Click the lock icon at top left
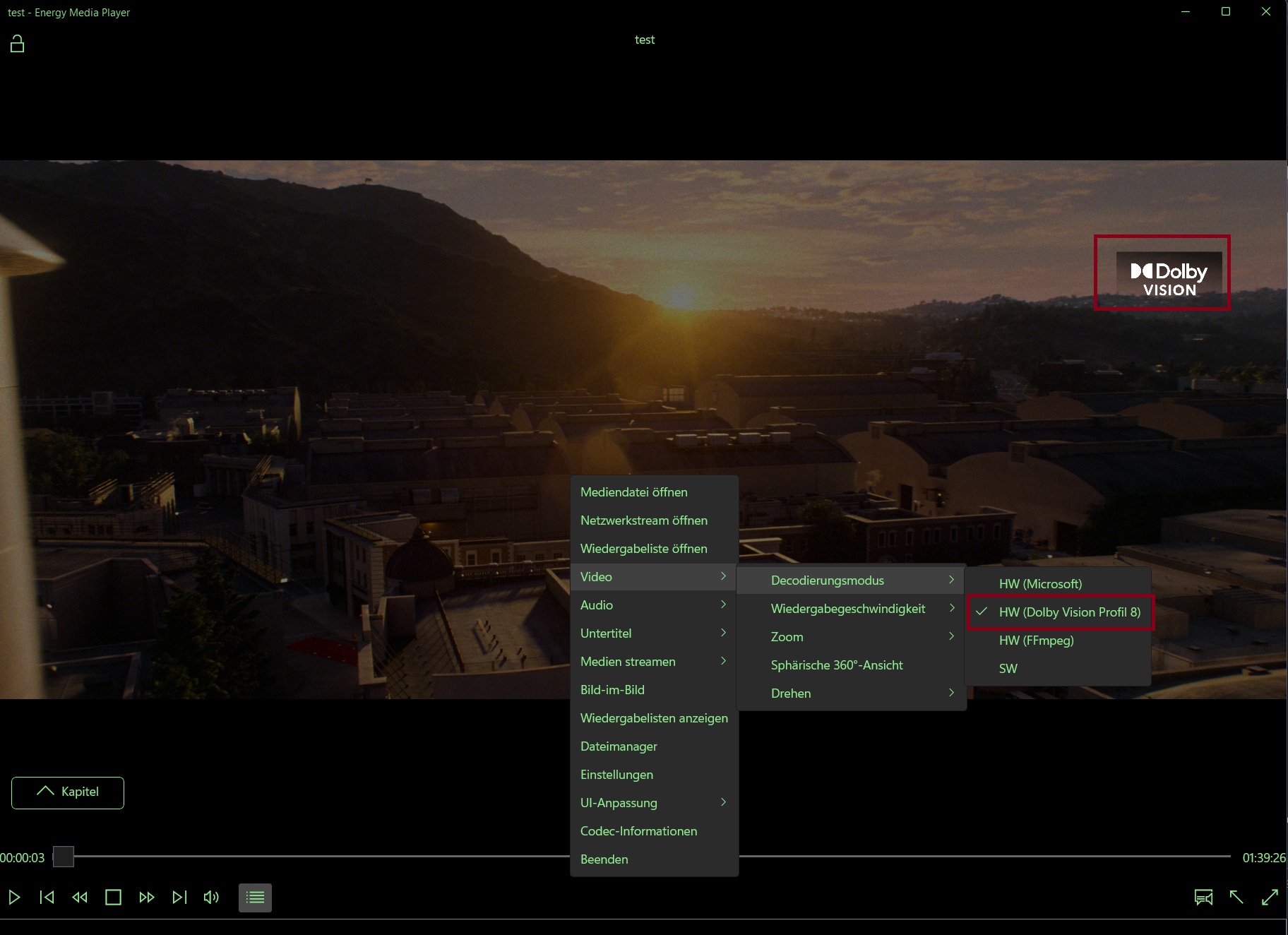 pyautogui.click(x=17, y=44)
